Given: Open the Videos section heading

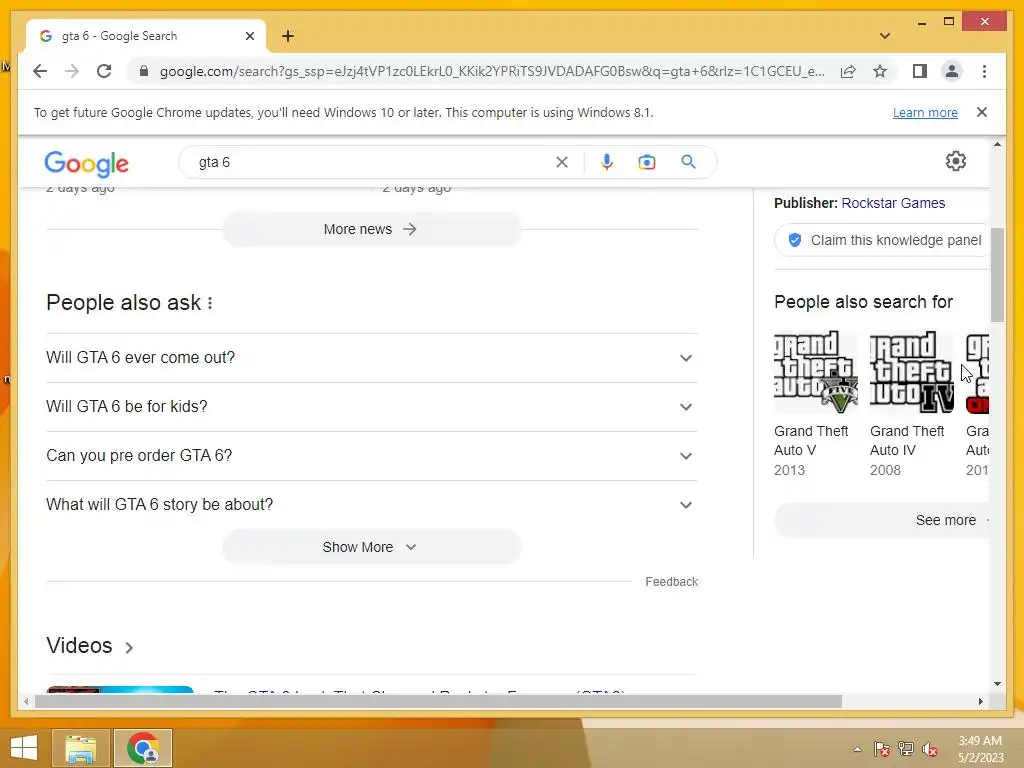Looking at the screenshot, I should (90, 646).
